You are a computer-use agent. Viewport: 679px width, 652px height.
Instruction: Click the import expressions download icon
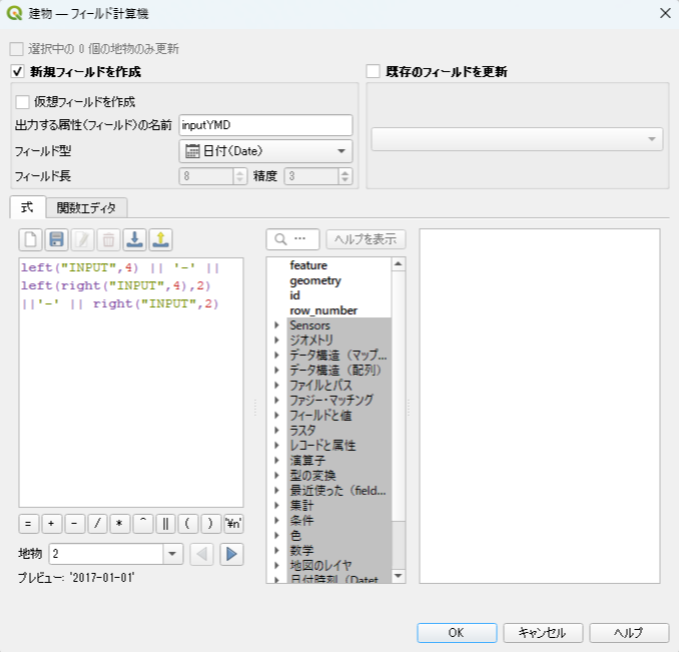coord(135,239)
